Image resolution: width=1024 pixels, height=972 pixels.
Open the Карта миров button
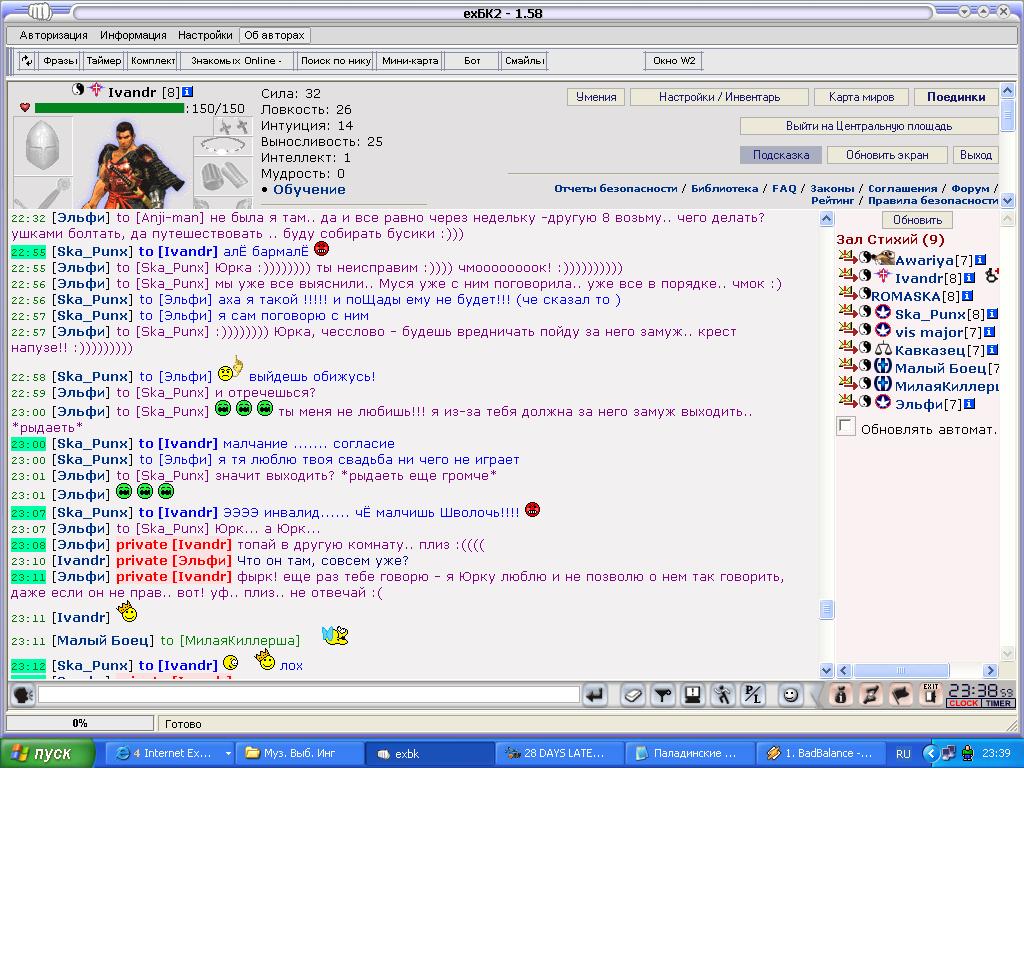tap(861, 97)
